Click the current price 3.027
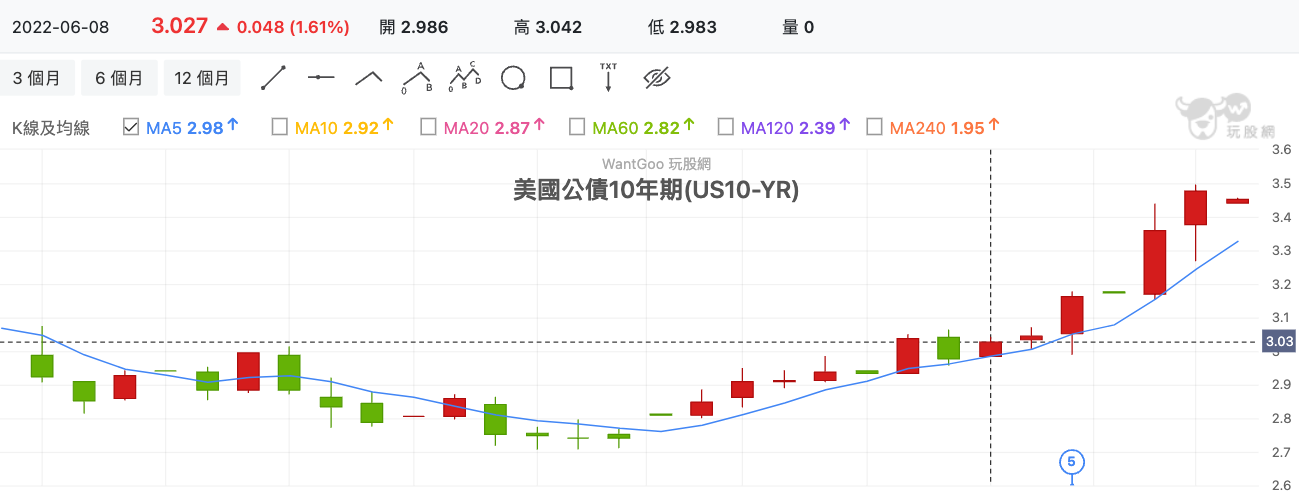This screenshot has height=493, width=1299. 179,27
